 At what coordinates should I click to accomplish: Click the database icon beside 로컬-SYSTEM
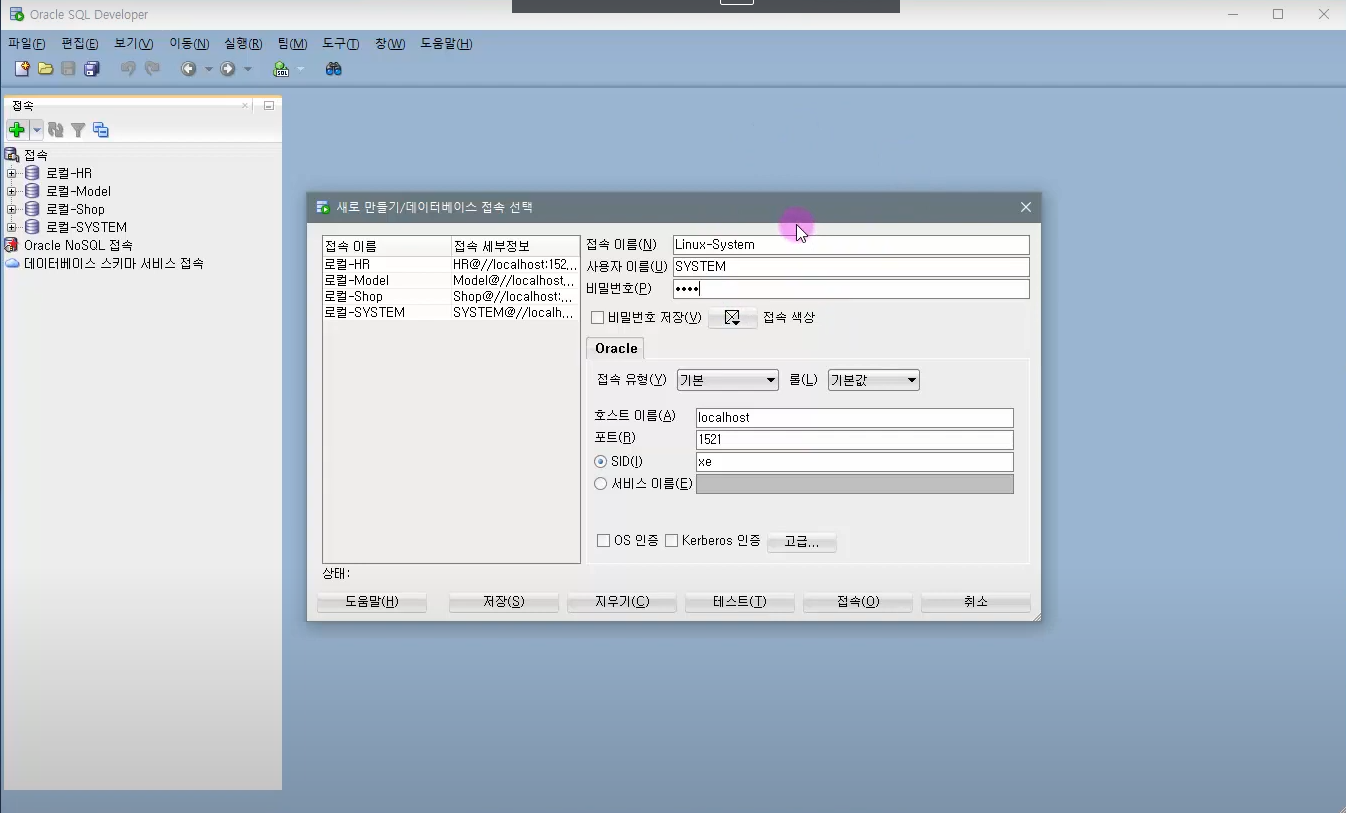(32, 227)
